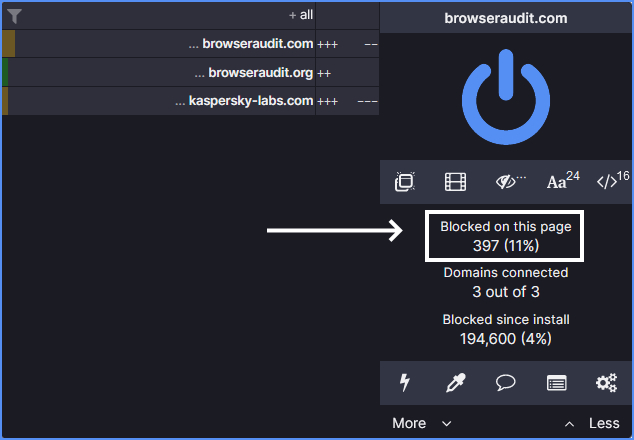The image size is (634, 440).
Task: Click Blocked since install 194,600 value
Action: (506, 339)
